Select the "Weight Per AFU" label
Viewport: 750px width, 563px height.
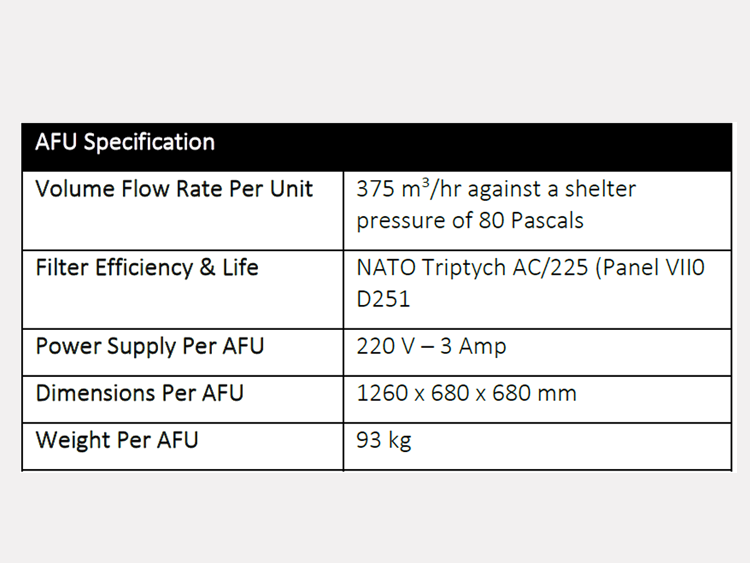point(117,440)
